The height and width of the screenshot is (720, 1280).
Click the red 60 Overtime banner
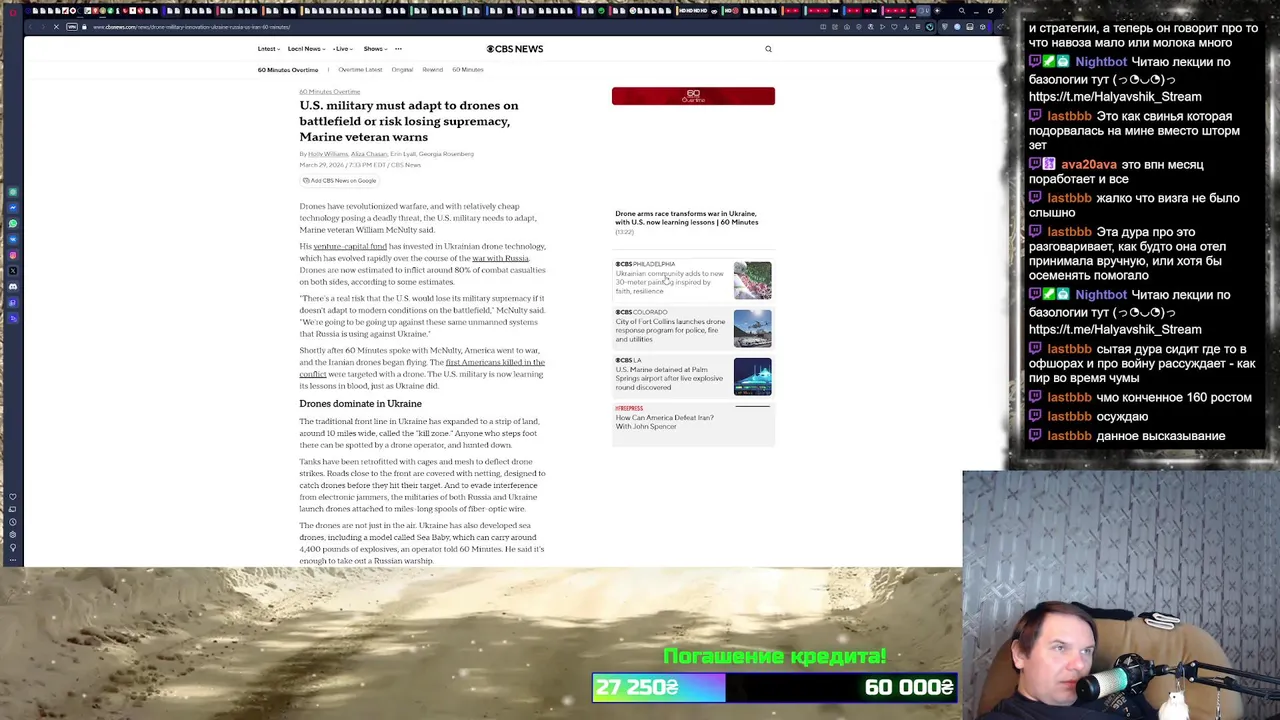693,96
